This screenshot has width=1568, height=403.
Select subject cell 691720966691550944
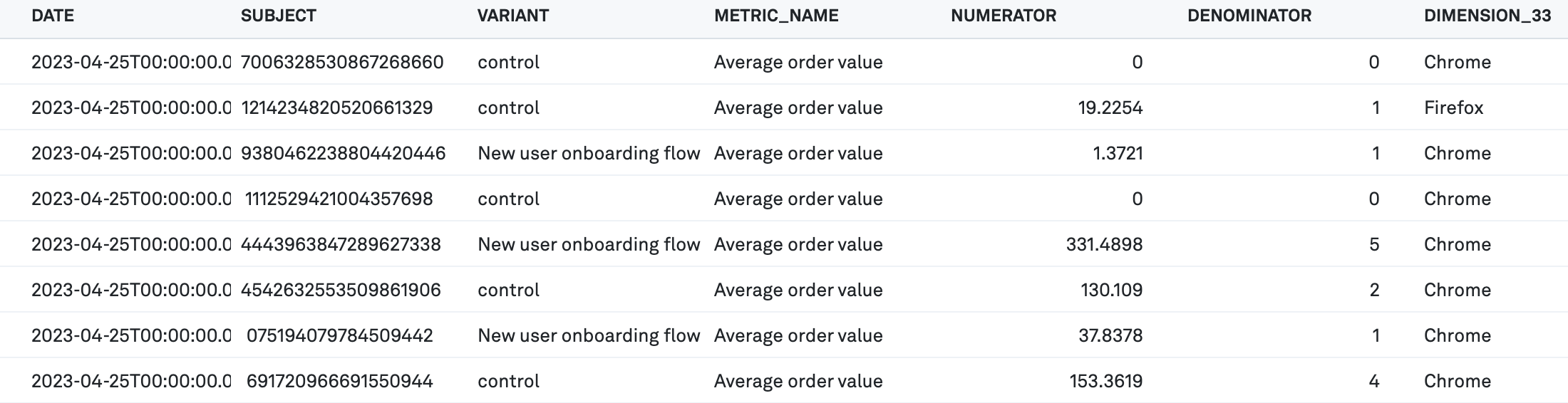[339, 382]
